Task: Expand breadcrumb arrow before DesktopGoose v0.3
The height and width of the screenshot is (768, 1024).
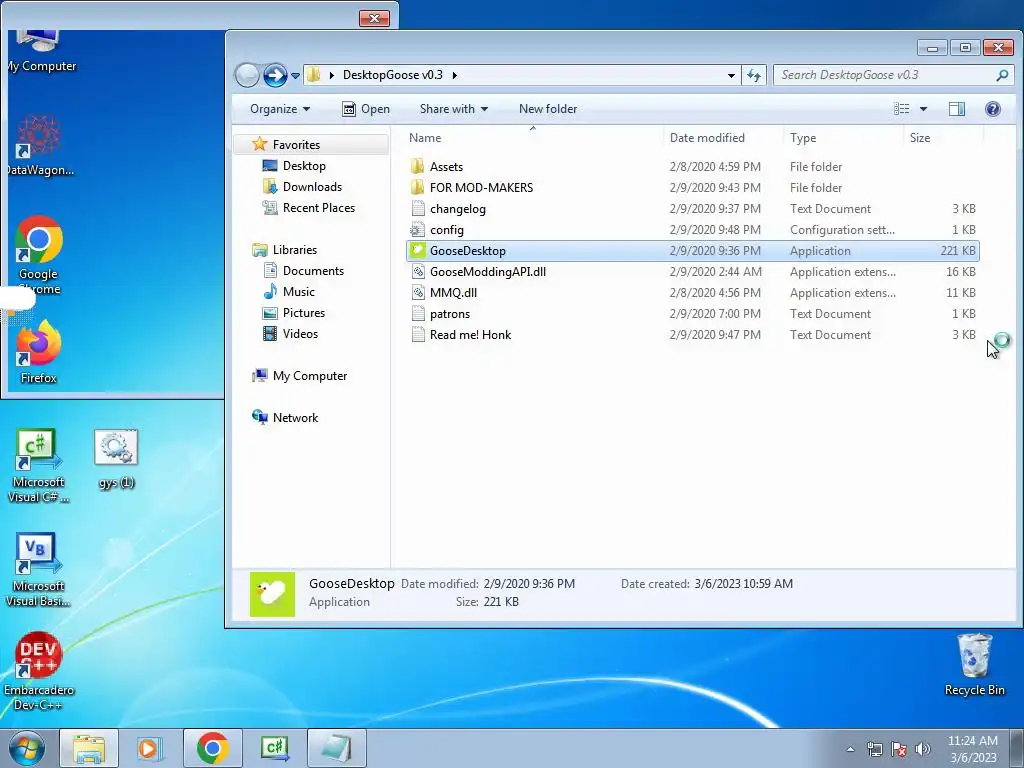Action: [332, 75]
